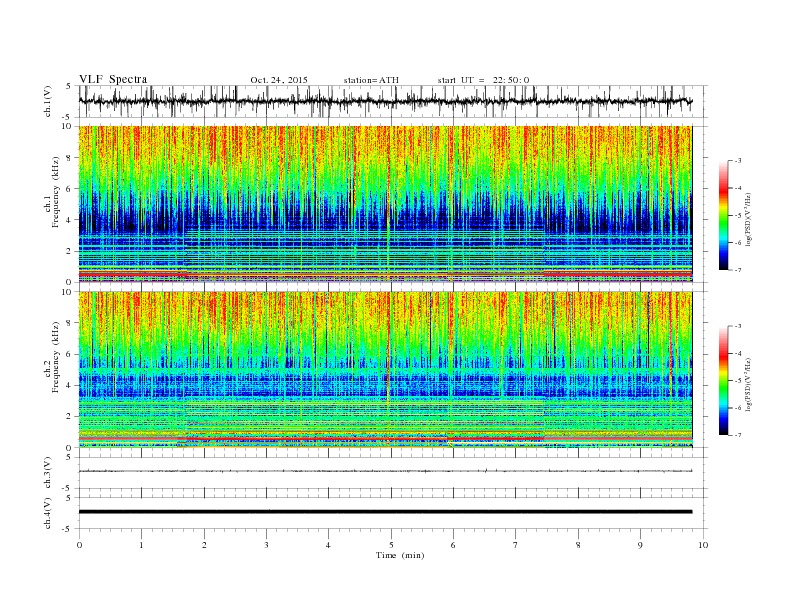The width and height of the screenshot is (792, 612).
Task: Click the thick ch.4 voltage trace
Action: coord(385,512)
